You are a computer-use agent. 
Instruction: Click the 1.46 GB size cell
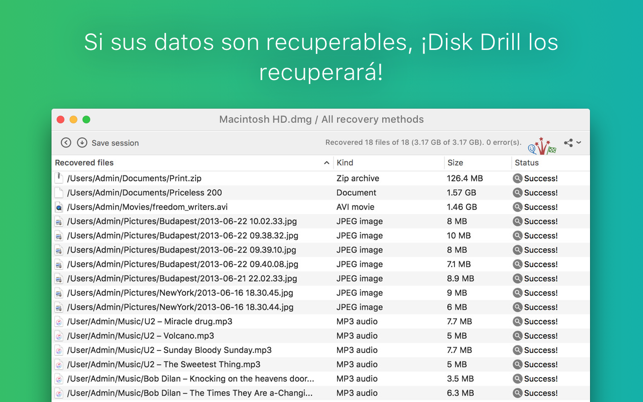tap(462, 207)
